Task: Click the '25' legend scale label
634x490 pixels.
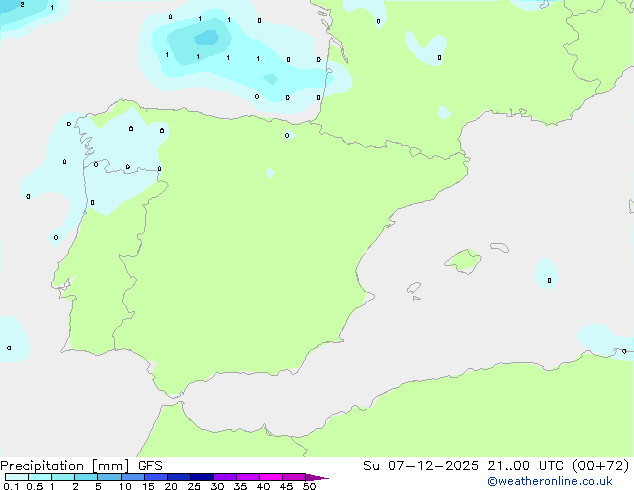Action: [x=194, y=486]
